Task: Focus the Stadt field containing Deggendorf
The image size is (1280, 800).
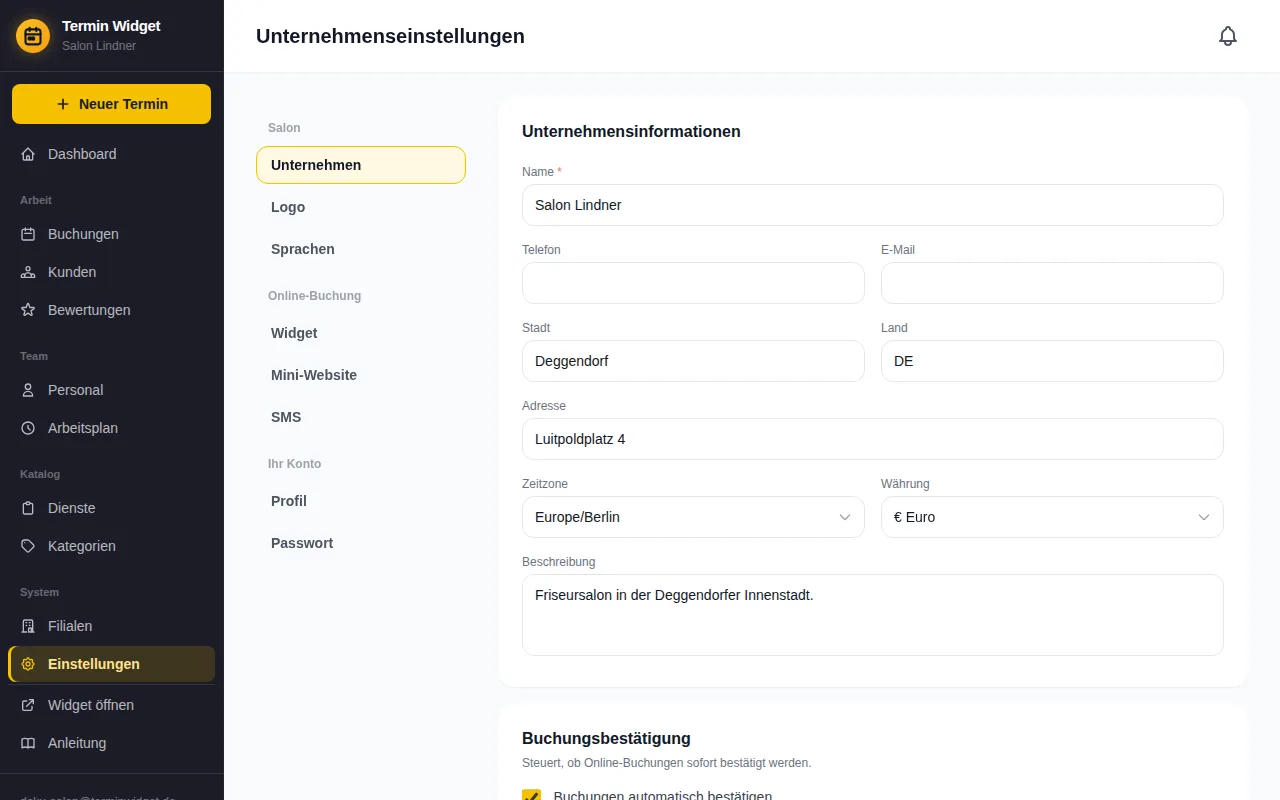Action: click(x=693, y=361)
